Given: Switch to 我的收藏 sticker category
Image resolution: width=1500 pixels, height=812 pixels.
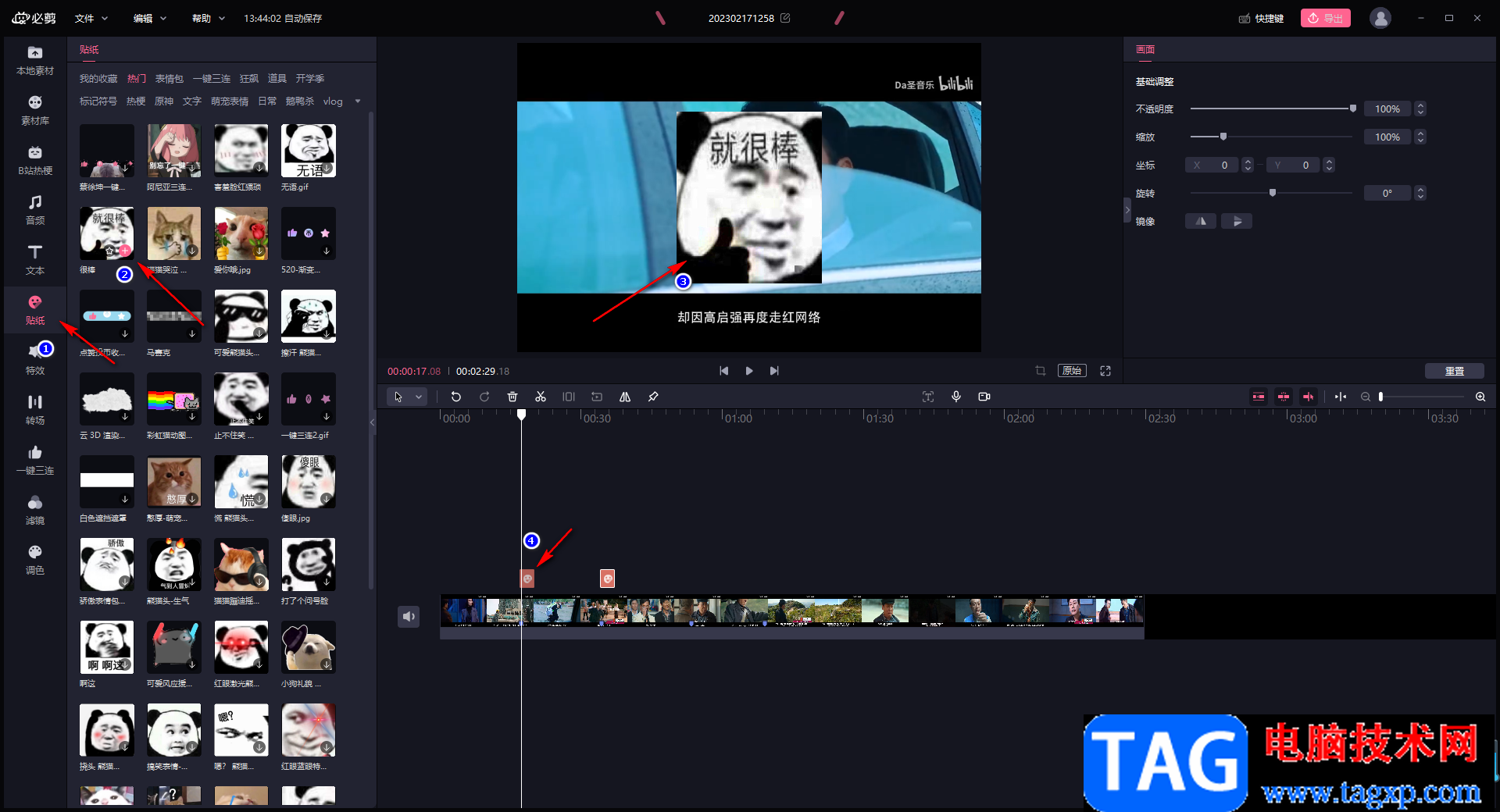Looking at the screenshot, I should [x=98, y=78].
